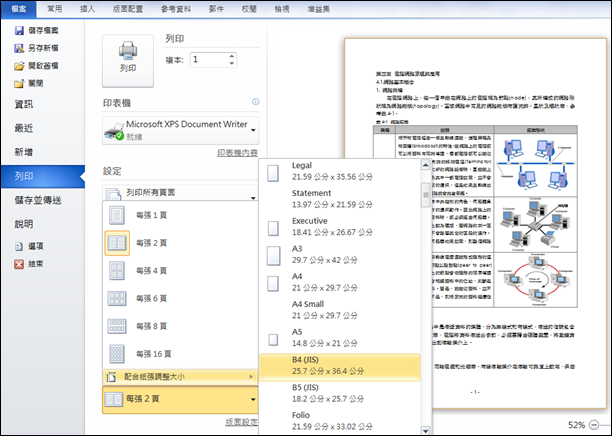Click the paper size list scrollbar thumb
Screen dimensions: 612x436
point(425,194)
